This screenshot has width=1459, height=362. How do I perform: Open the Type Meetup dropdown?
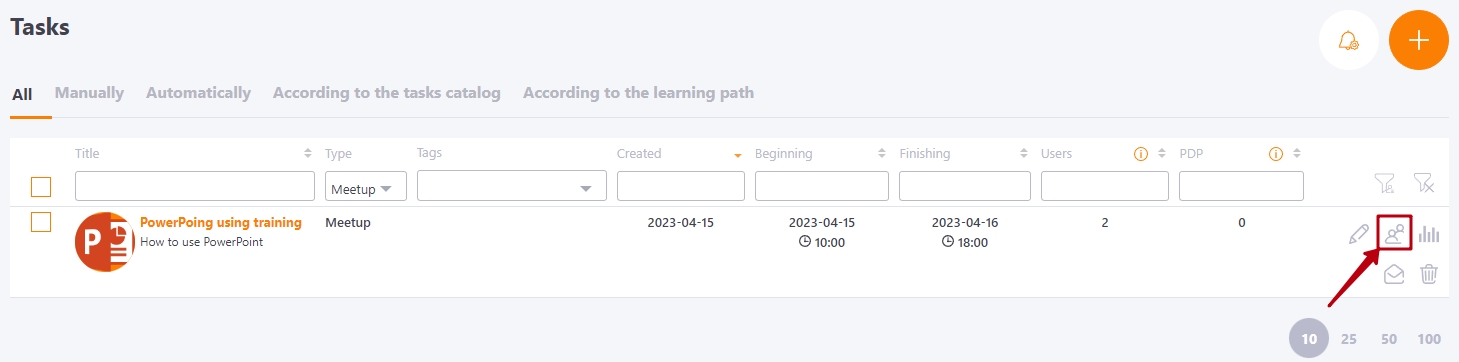click(366, 186)
